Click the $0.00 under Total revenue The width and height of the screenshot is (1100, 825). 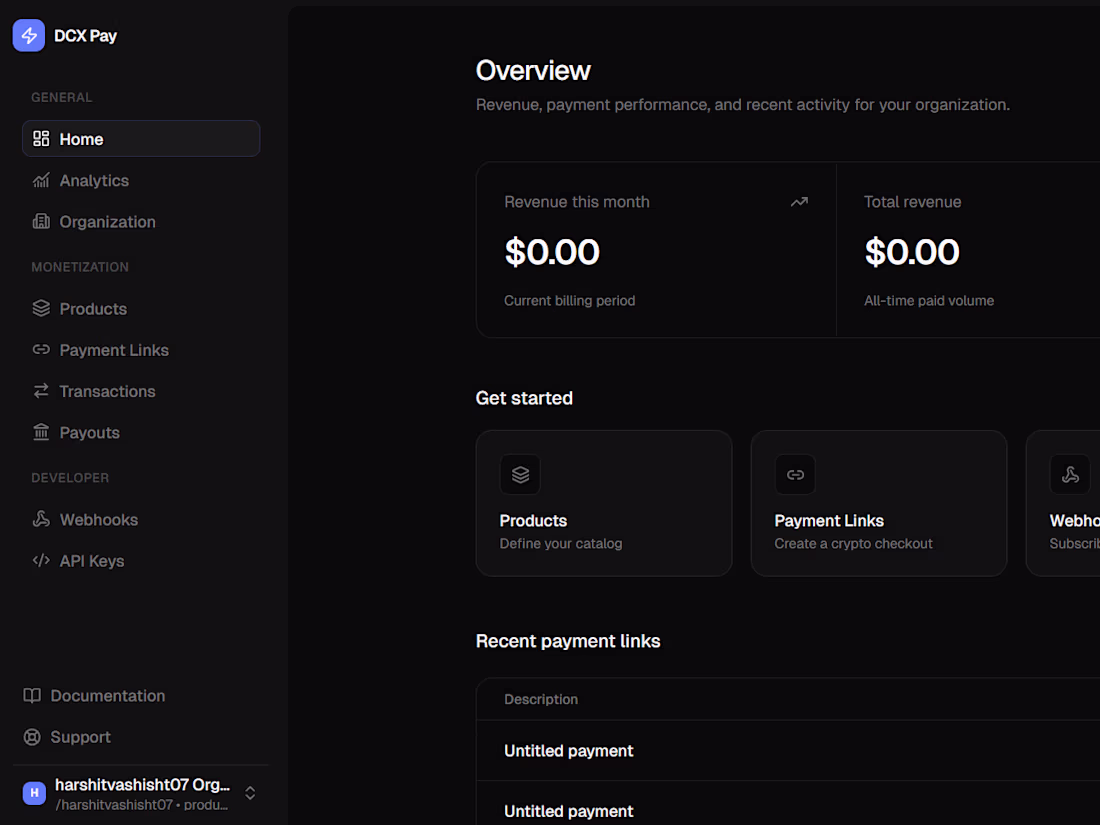(912, 251)
